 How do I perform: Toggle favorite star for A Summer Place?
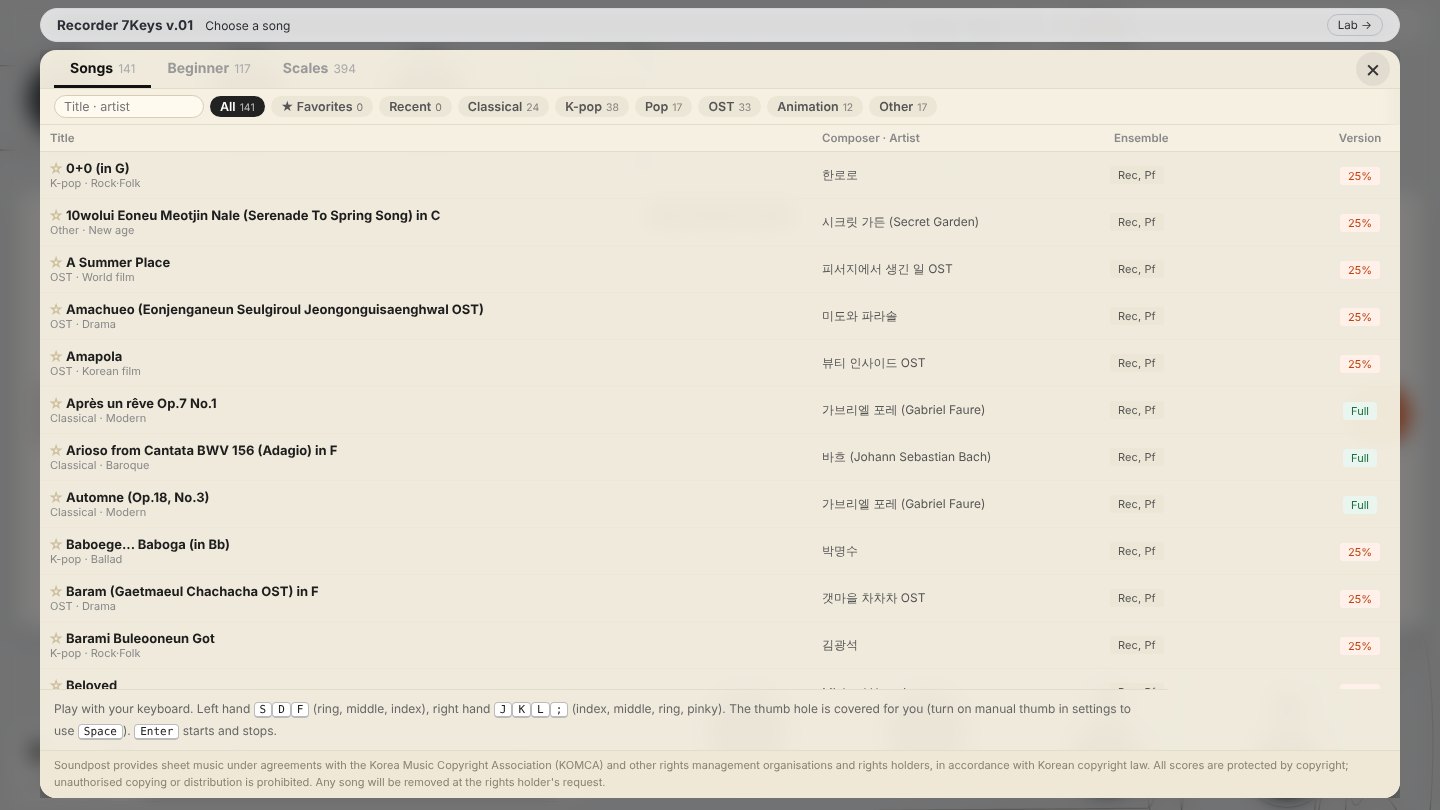(56, 262)
